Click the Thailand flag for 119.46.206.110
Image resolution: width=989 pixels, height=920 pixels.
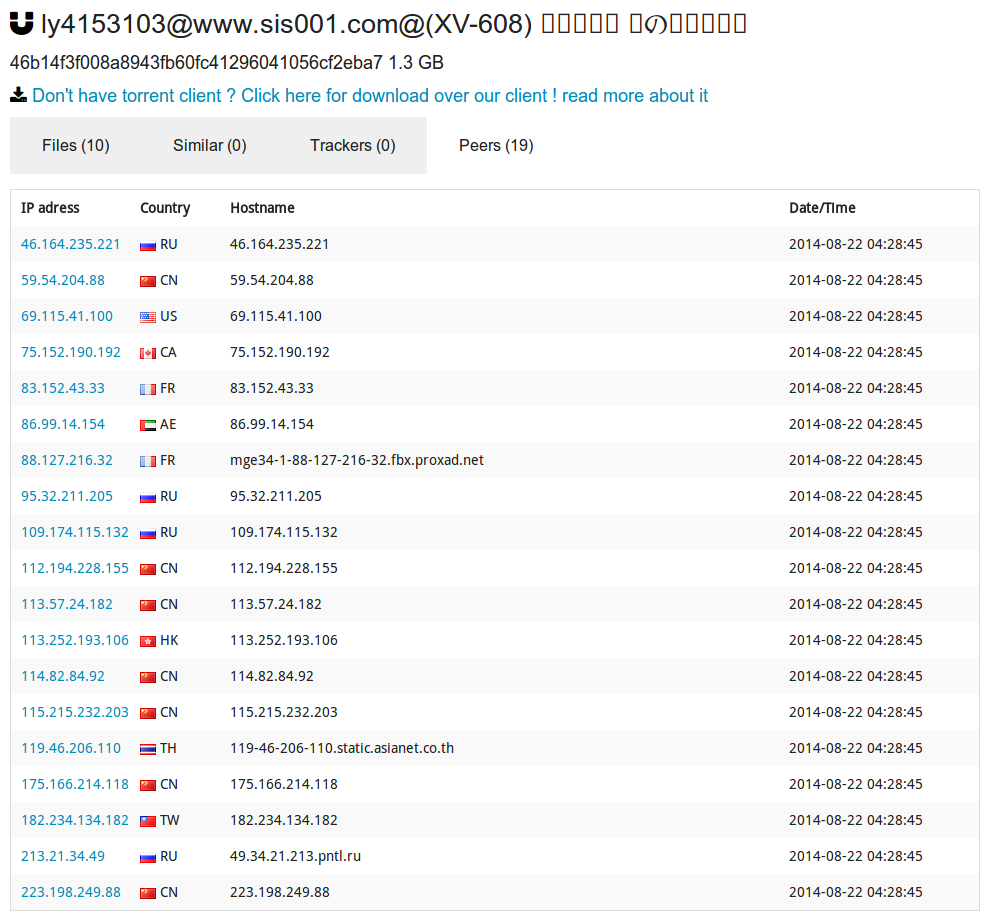pyautogui.click(x=148, y=749)
